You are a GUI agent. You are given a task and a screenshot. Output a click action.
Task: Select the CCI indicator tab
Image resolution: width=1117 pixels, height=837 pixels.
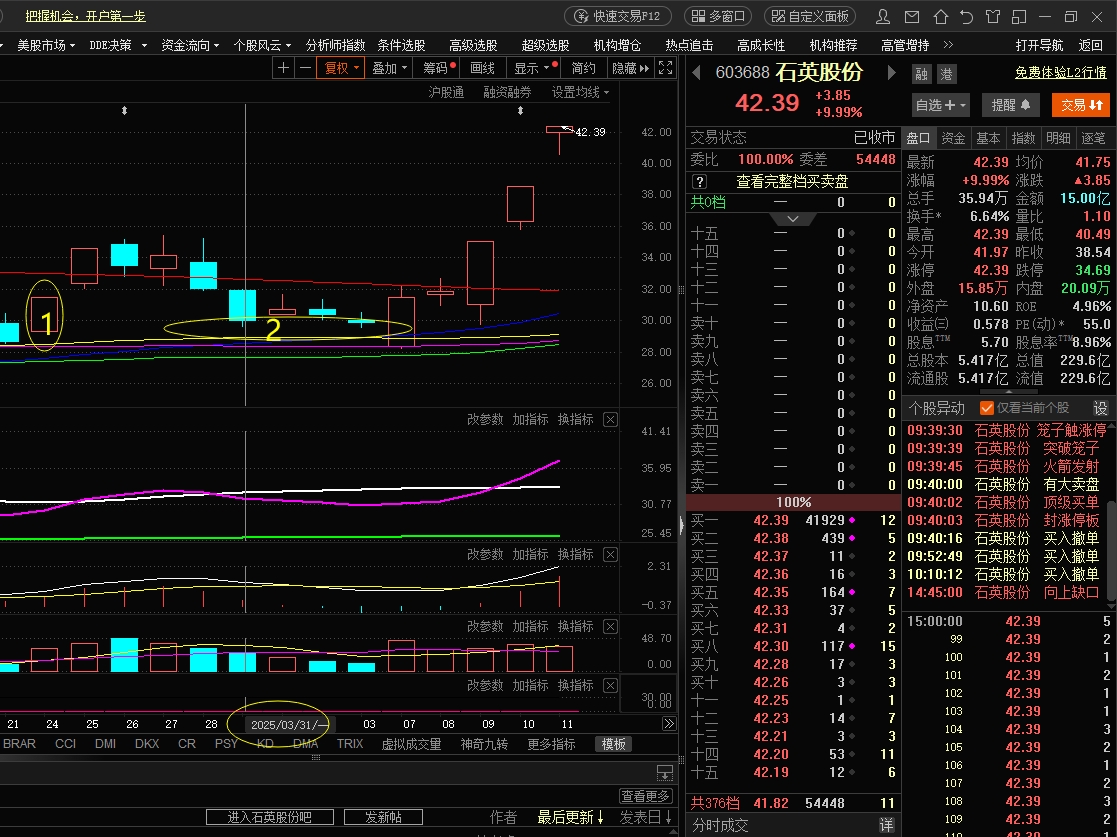[x=66, y=744]
